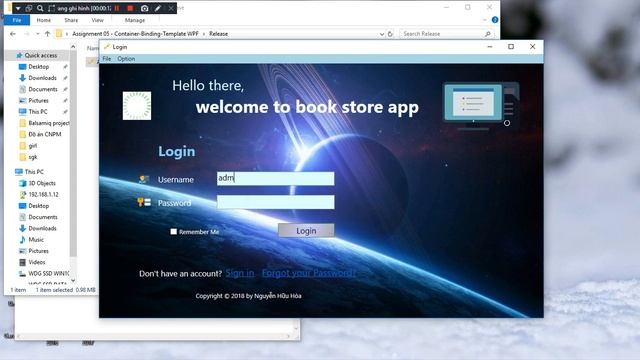This screenshot has width=640, height=360.
Task: Open pinned Desktop under Quick access
Action: point(38,67)
